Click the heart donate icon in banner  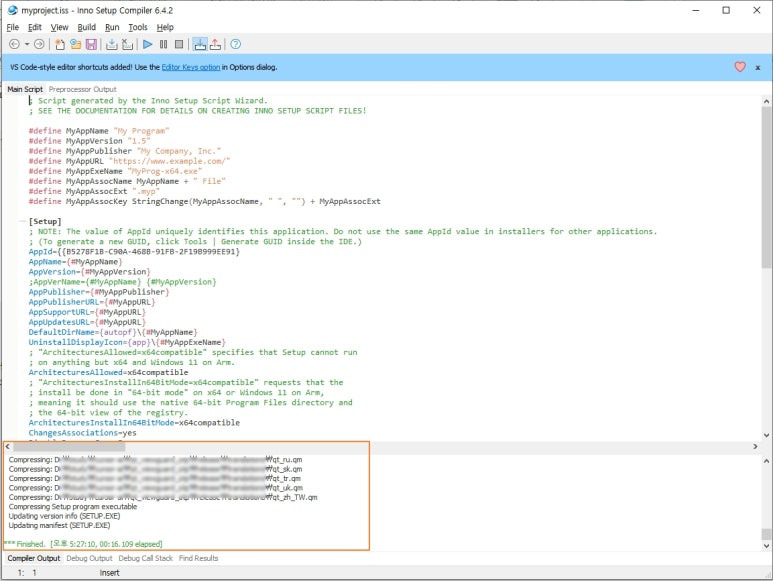pos(740,67)
